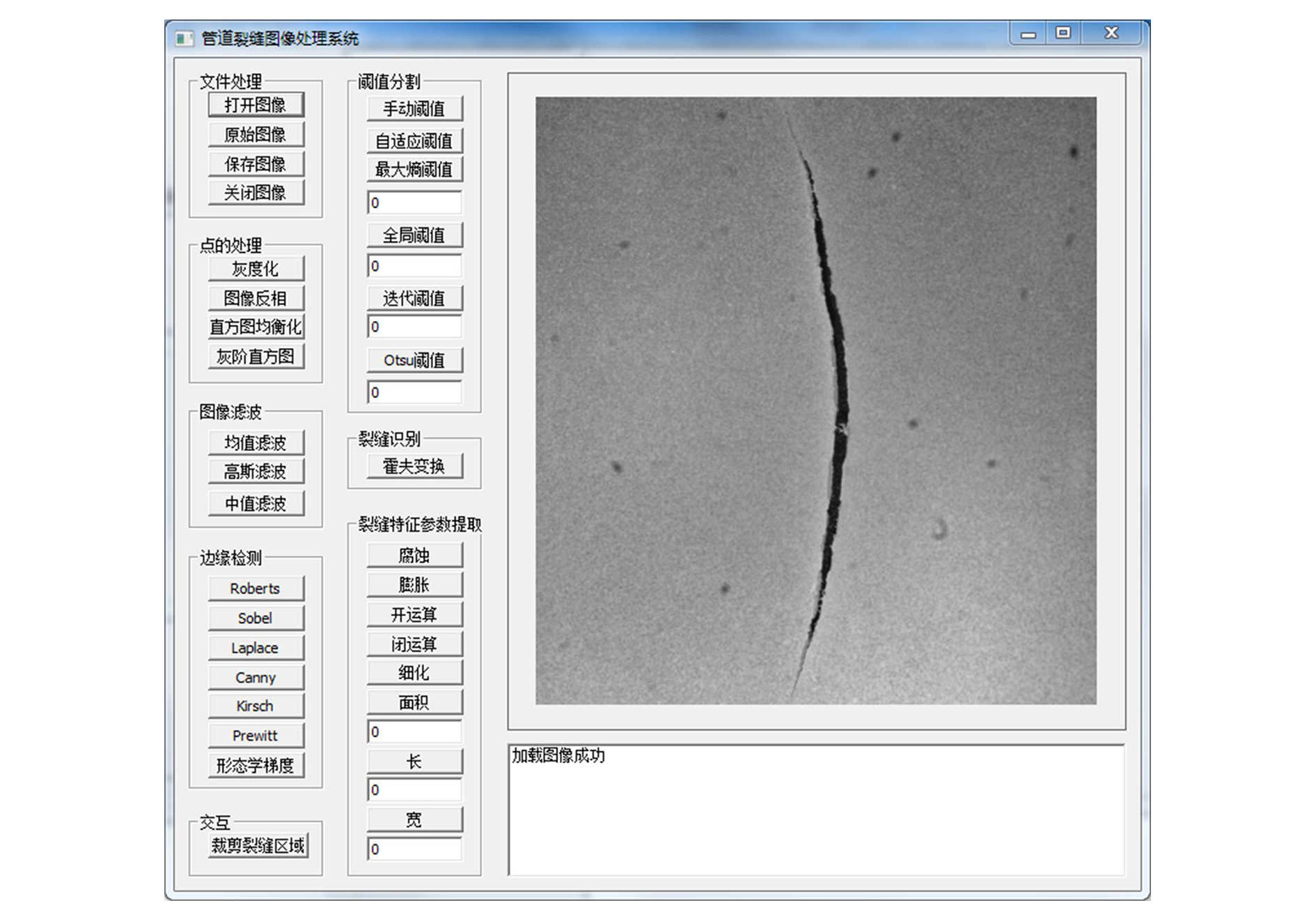Image resolution: width=1316 pixels, height=921 pixels.
Task: Click the 加载图像成功 log text area
Action: [816, 810]
